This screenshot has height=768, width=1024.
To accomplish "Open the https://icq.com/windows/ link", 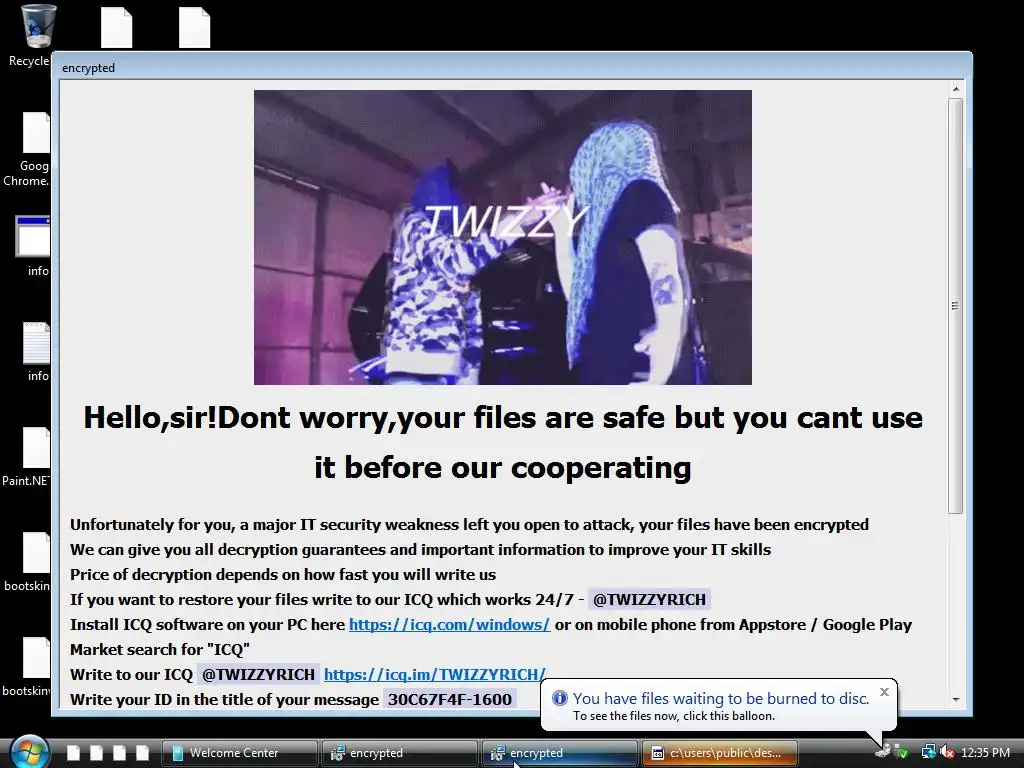I will pos(449,624).
